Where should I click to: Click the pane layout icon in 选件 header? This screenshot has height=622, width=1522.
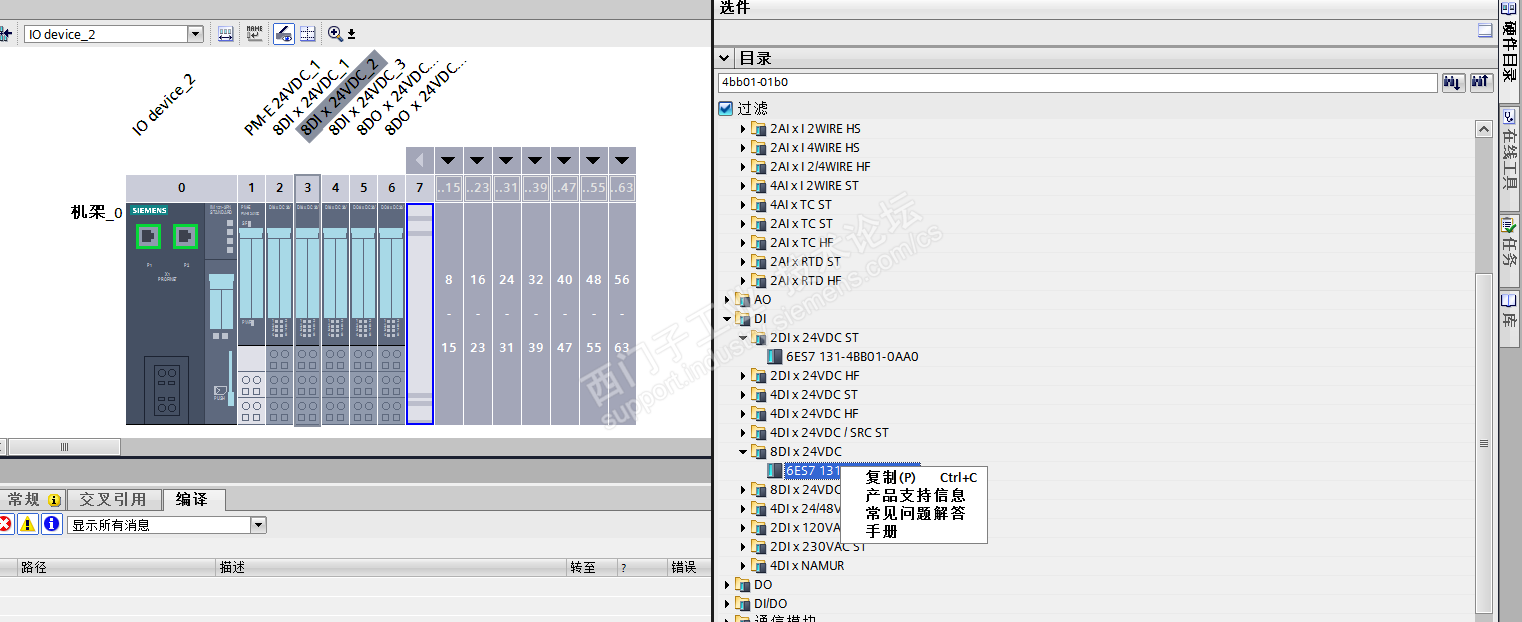tap(1485, 31)
